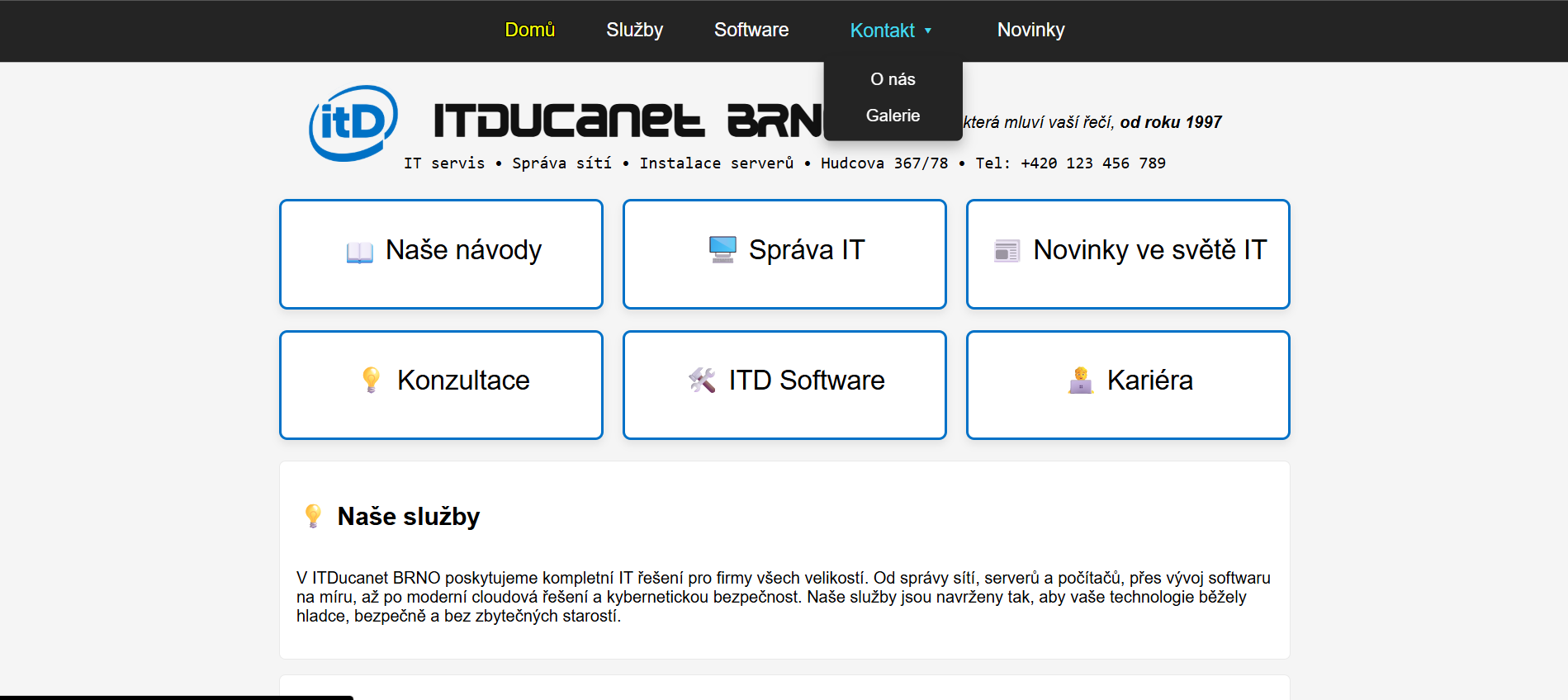Click the person at laptop Kariéra icon
Image resolution: width=1568 pixels, height=700 pixels.
pos(1080,381)
